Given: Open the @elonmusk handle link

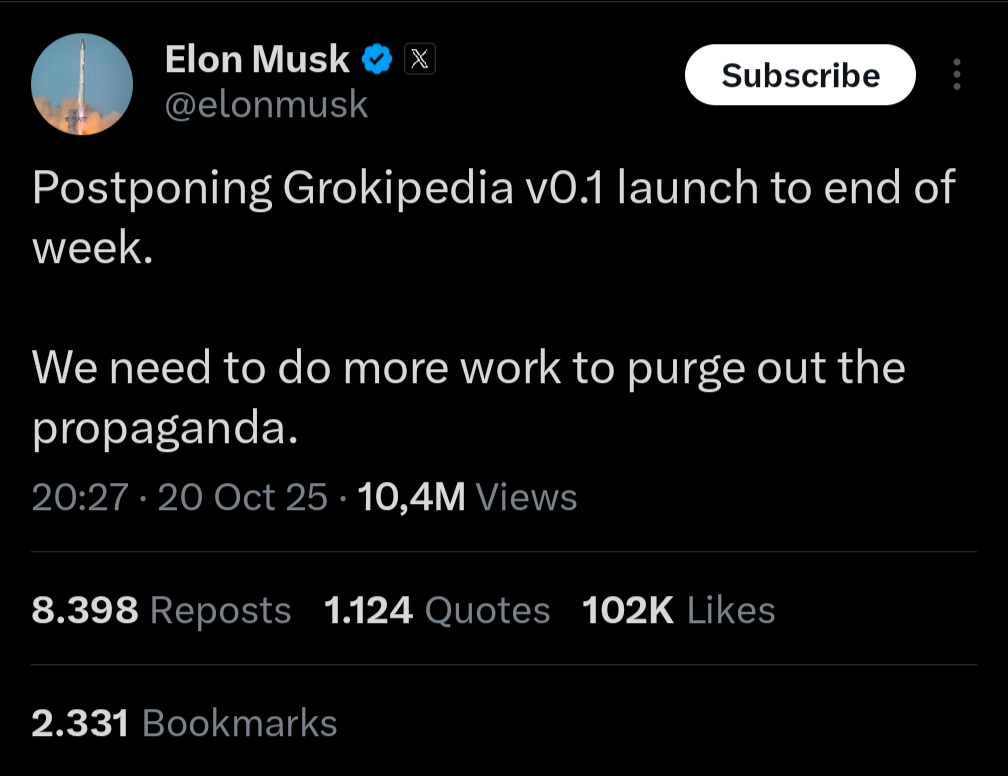Looking at the screenshot, I should point(266,105).
